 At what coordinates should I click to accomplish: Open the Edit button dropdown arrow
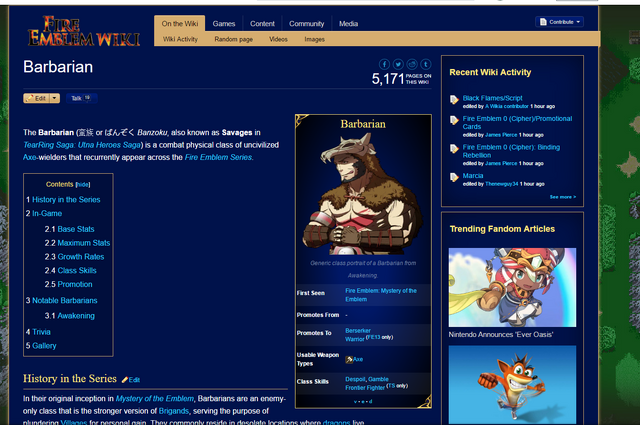point(55,98)
